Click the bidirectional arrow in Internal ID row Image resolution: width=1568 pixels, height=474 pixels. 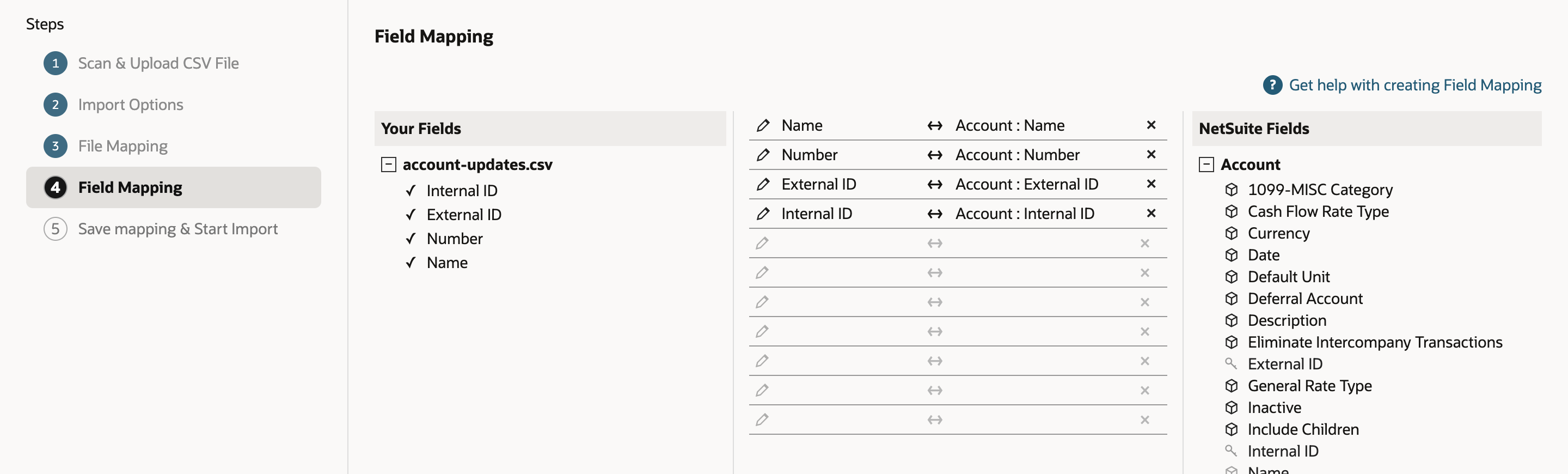935,214
